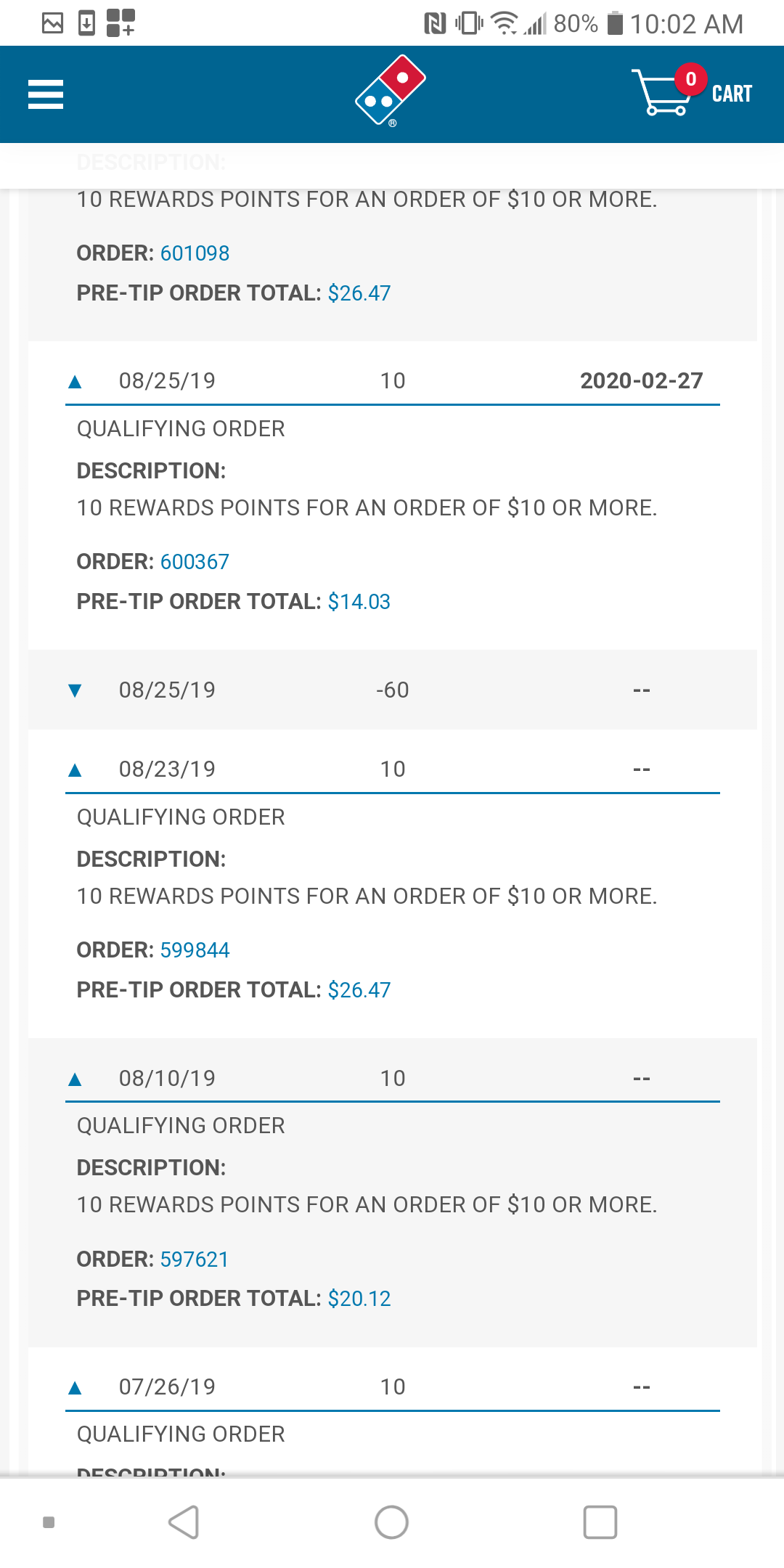
Task: Collapse the 08/23/19 qualifying order details
Action: tap(75, 769)
